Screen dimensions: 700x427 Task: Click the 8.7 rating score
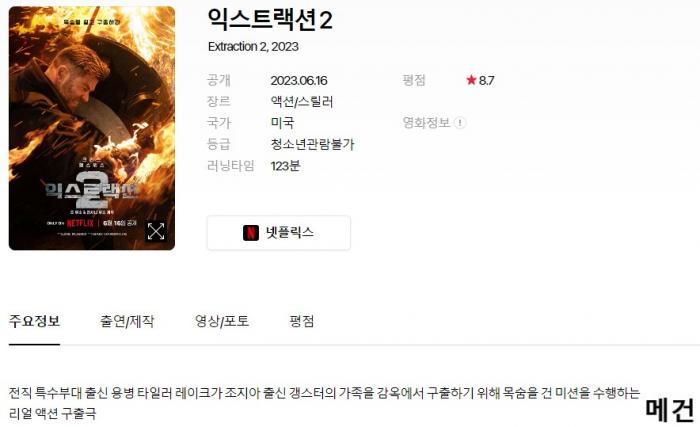[487, 80]
